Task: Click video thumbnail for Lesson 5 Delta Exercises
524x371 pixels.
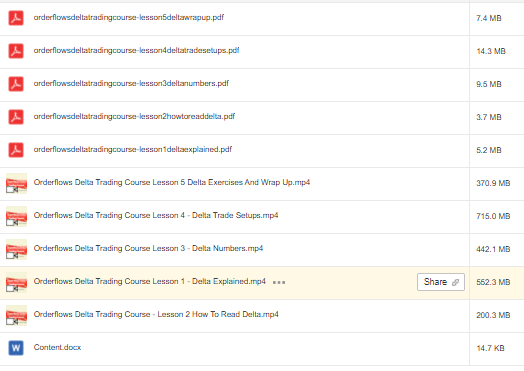Action: point(16,183)
